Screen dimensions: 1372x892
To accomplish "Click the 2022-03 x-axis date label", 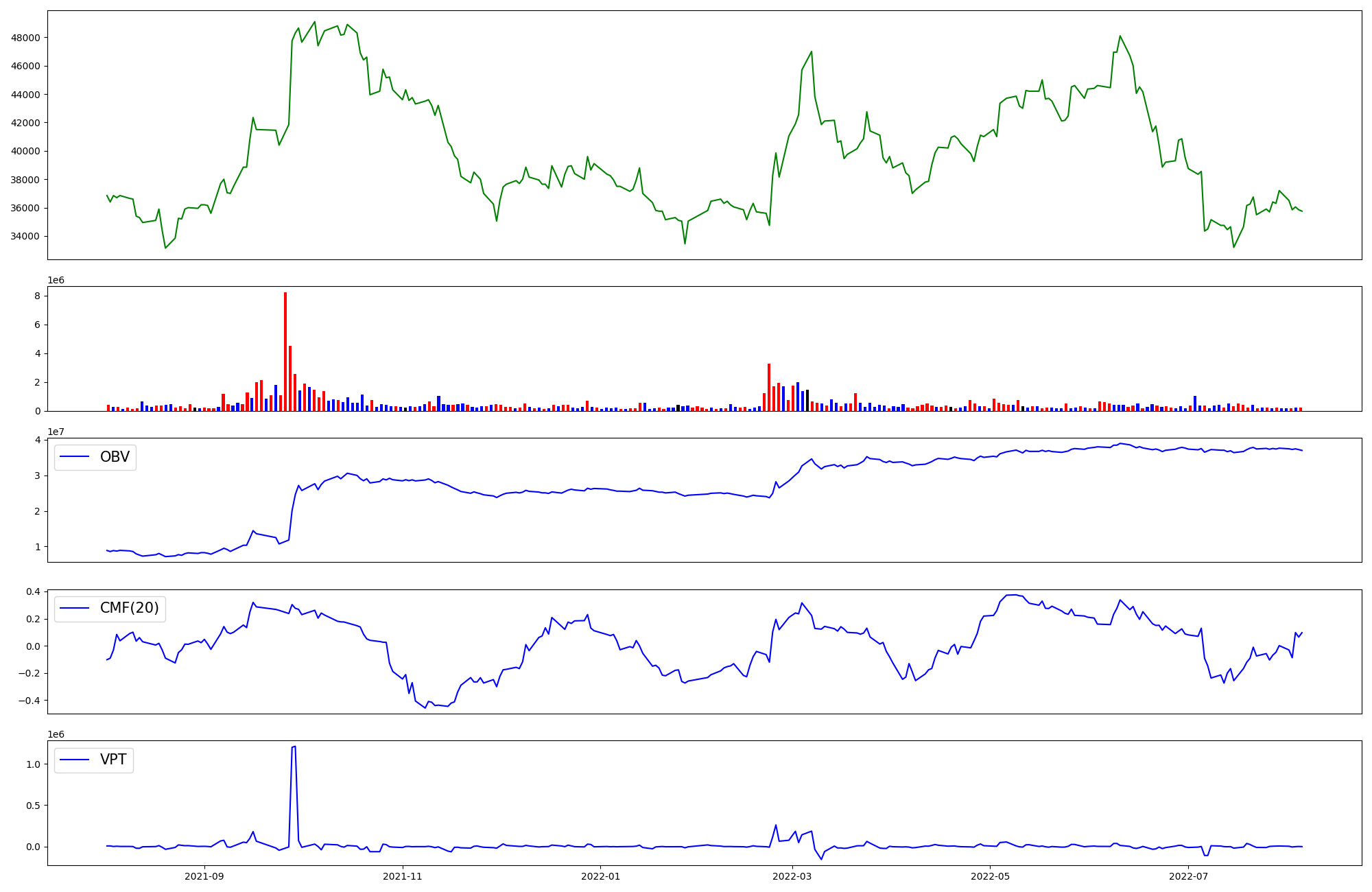I will (792, 876).
